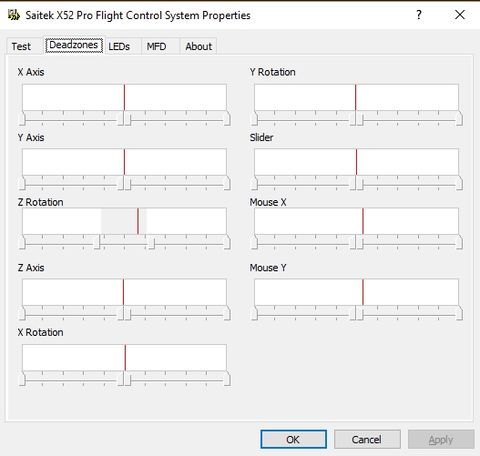Open the LEDs tab
The width and height of the screenshot is (480, 456).
119,46
